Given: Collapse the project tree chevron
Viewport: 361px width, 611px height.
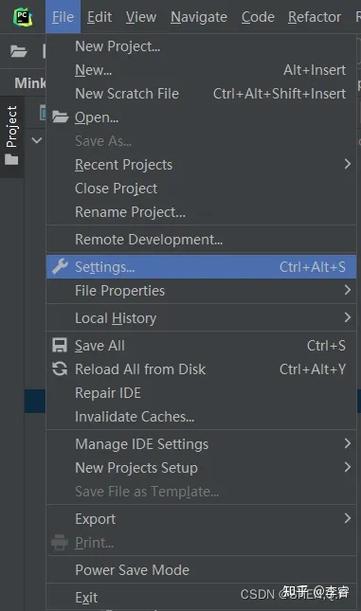Looking at the screenshot, I should click(x=37, y=140).
